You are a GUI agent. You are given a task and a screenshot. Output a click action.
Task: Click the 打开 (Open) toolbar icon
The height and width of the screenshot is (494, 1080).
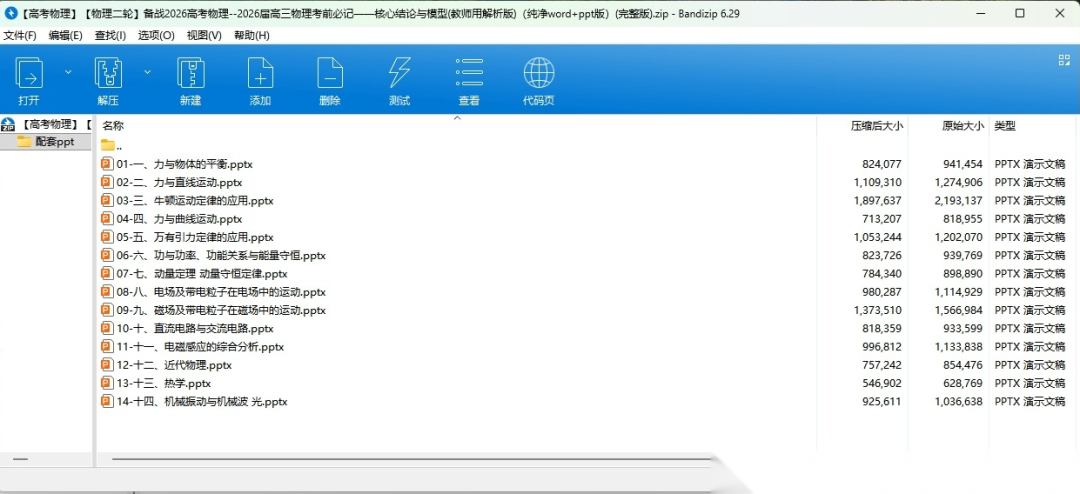[29, 74]
